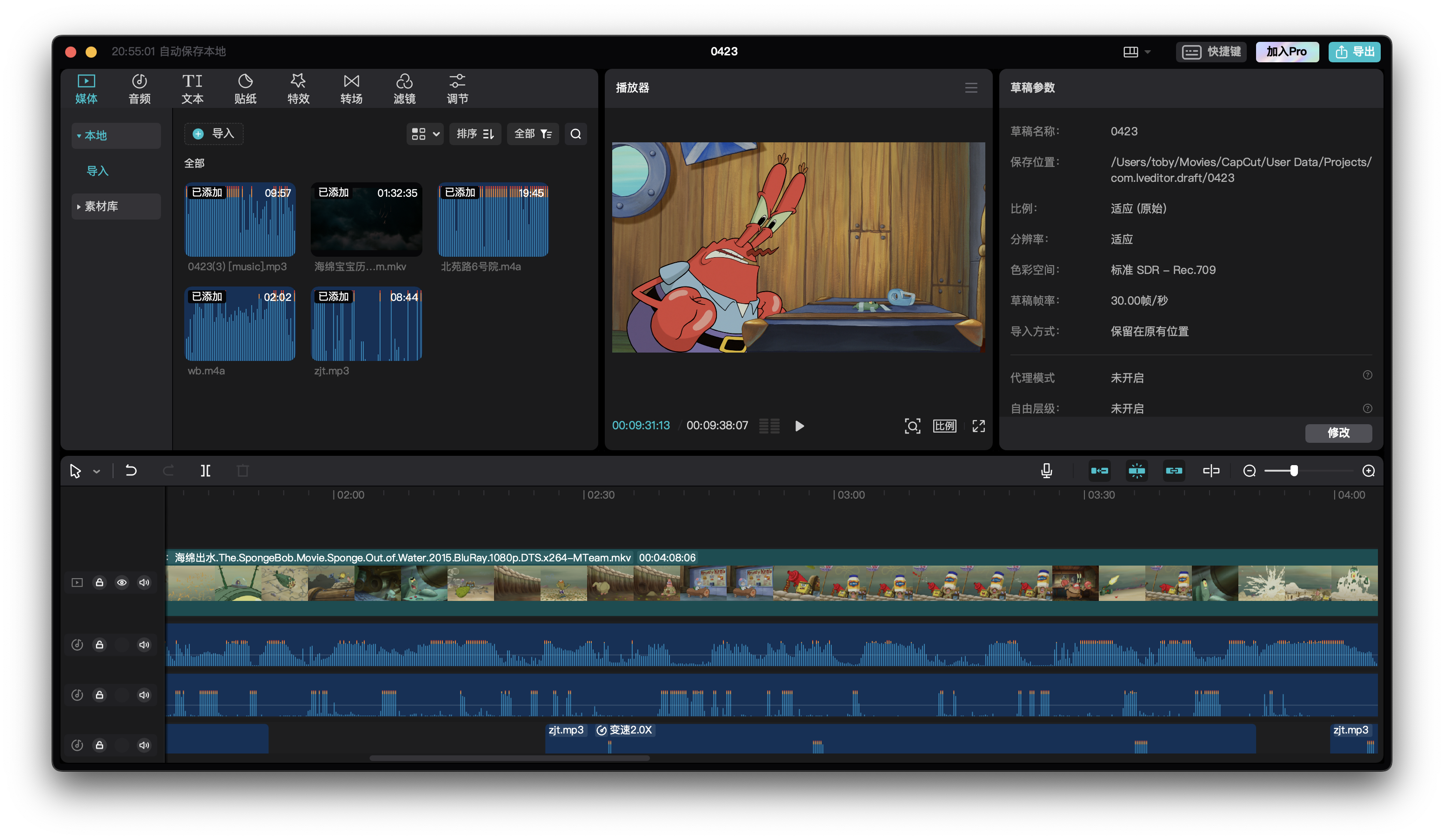Image resolution: width=1444 pixels, height=840 pixels.
Task: Mute the main video track audio
Action: click(144, 583)
